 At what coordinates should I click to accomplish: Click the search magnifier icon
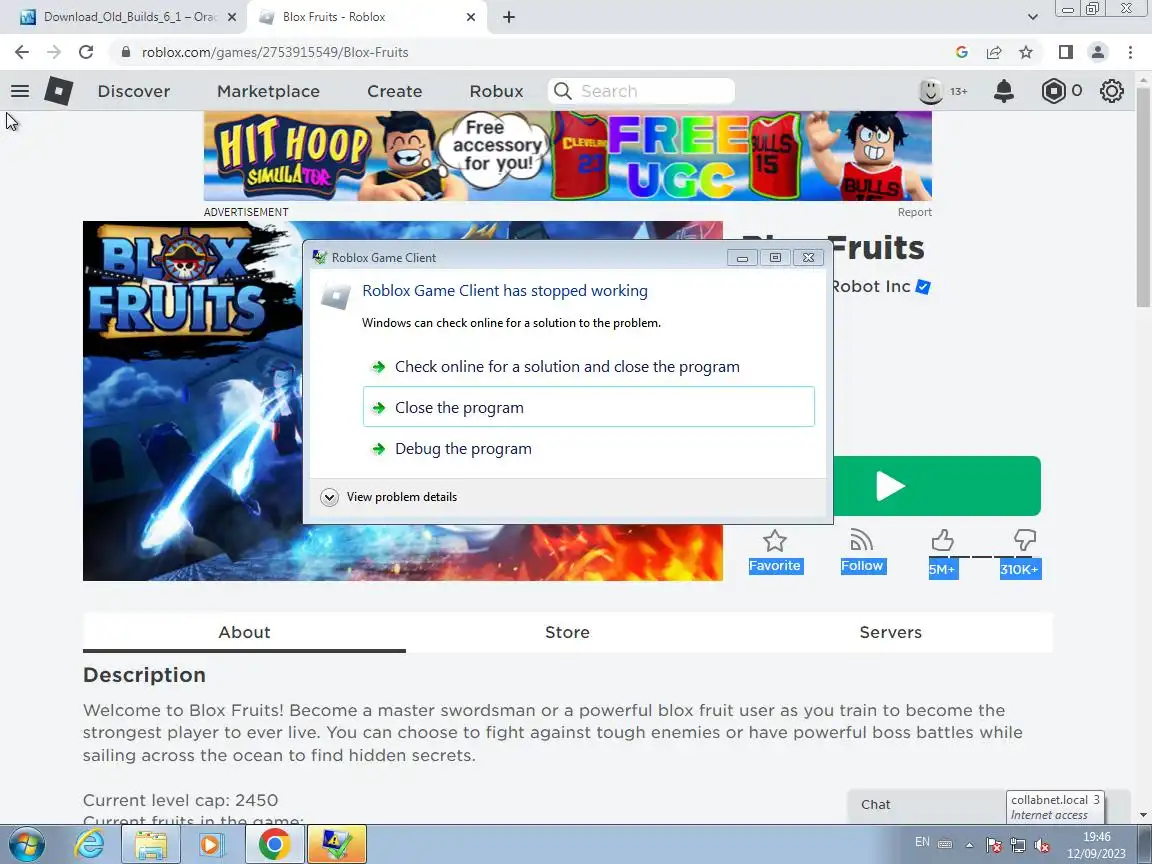click(563, 91)
